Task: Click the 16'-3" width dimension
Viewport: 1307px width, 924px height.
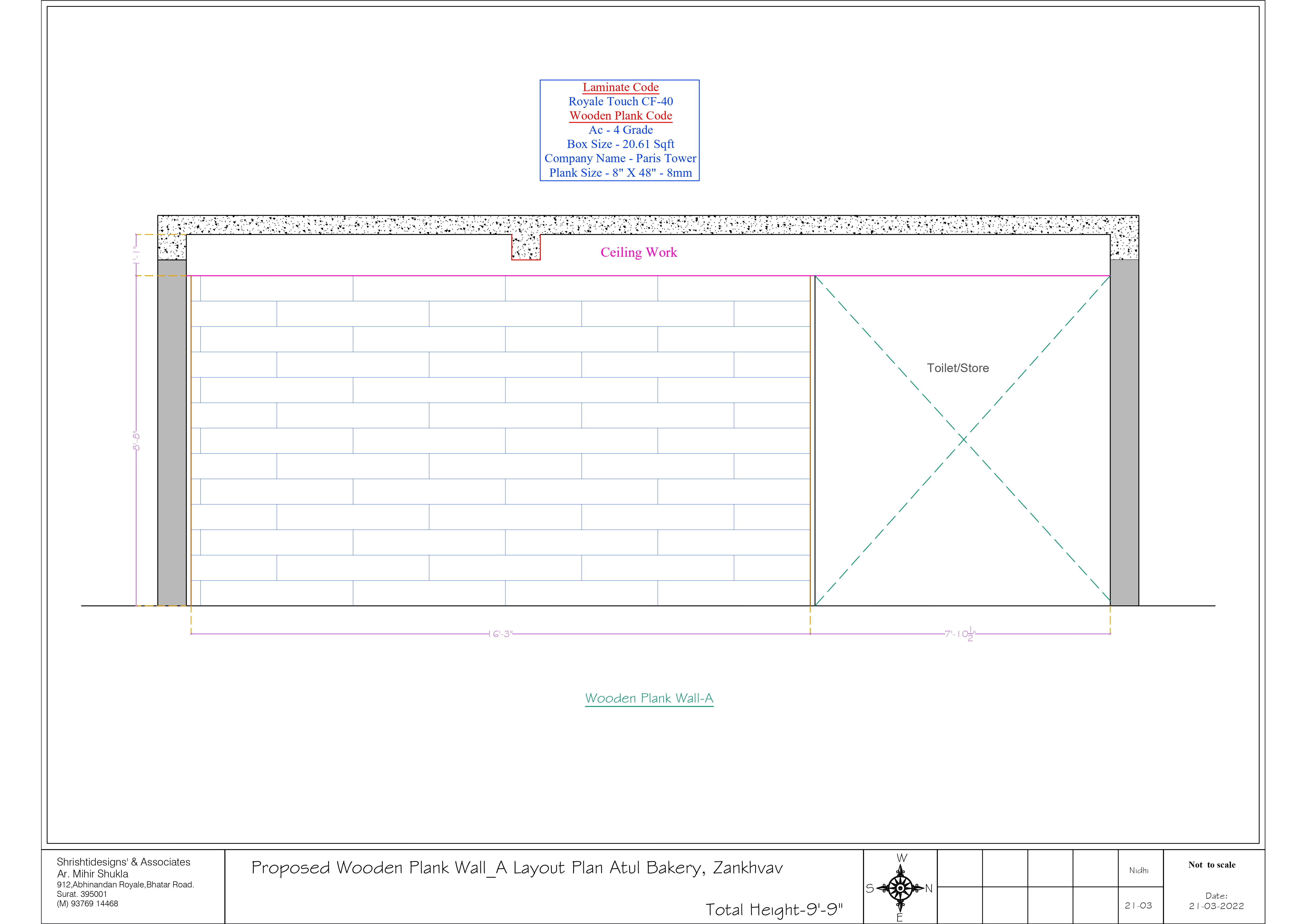Action: (500, 634)
